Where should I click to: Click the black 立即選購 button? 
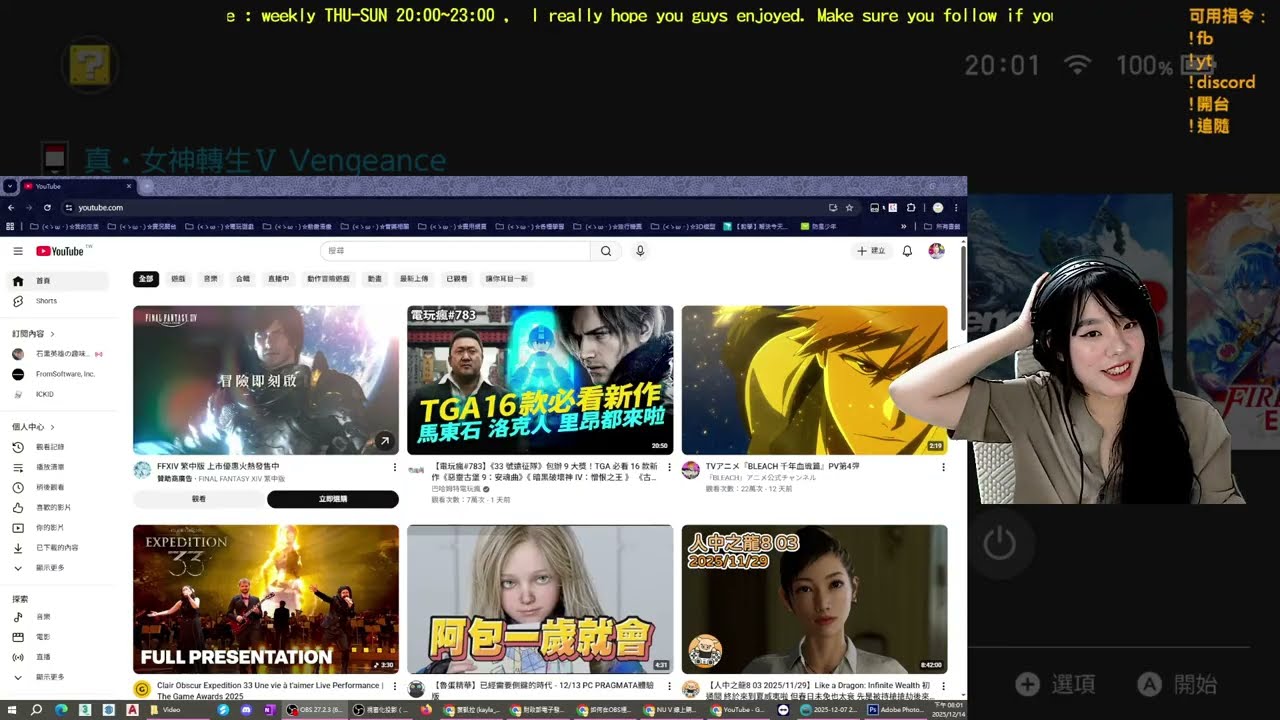(x=333, y=499)
